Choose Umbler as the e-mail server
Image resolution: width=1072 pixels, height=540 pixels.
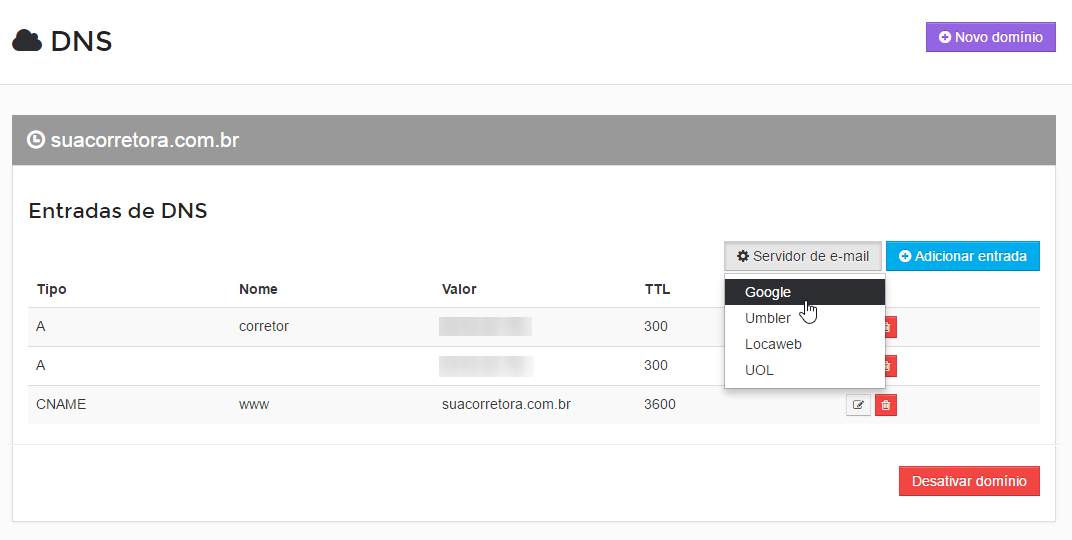(x=768, y=318)
